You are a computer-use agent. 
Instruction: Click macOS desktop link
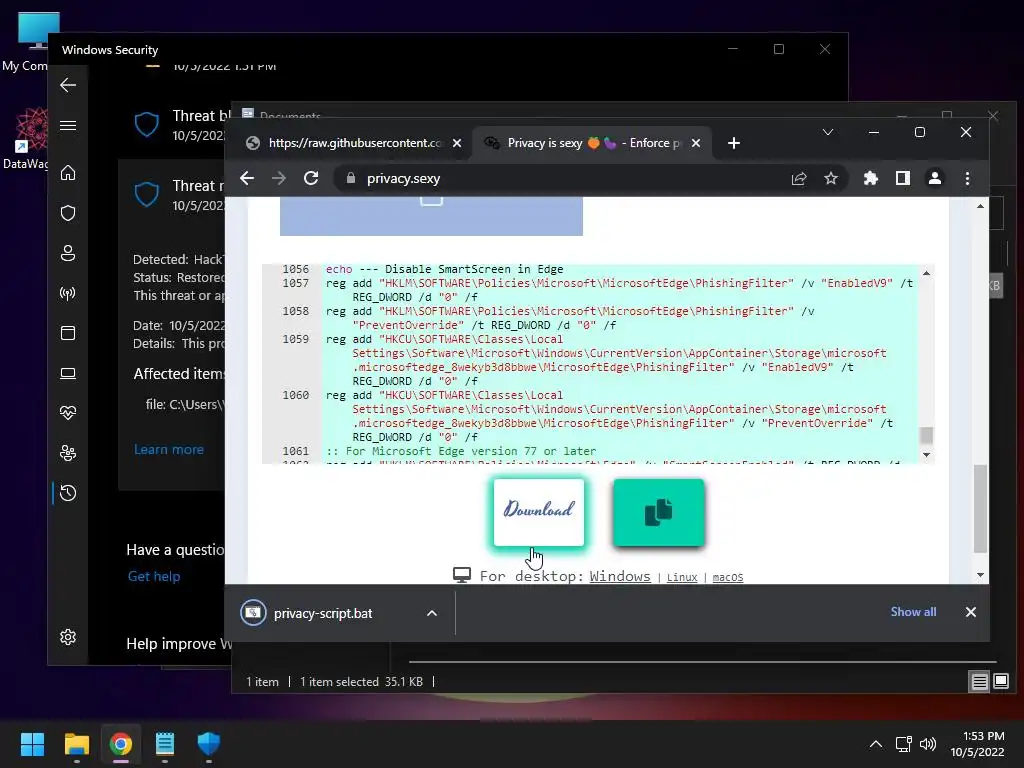click(728, 577)
